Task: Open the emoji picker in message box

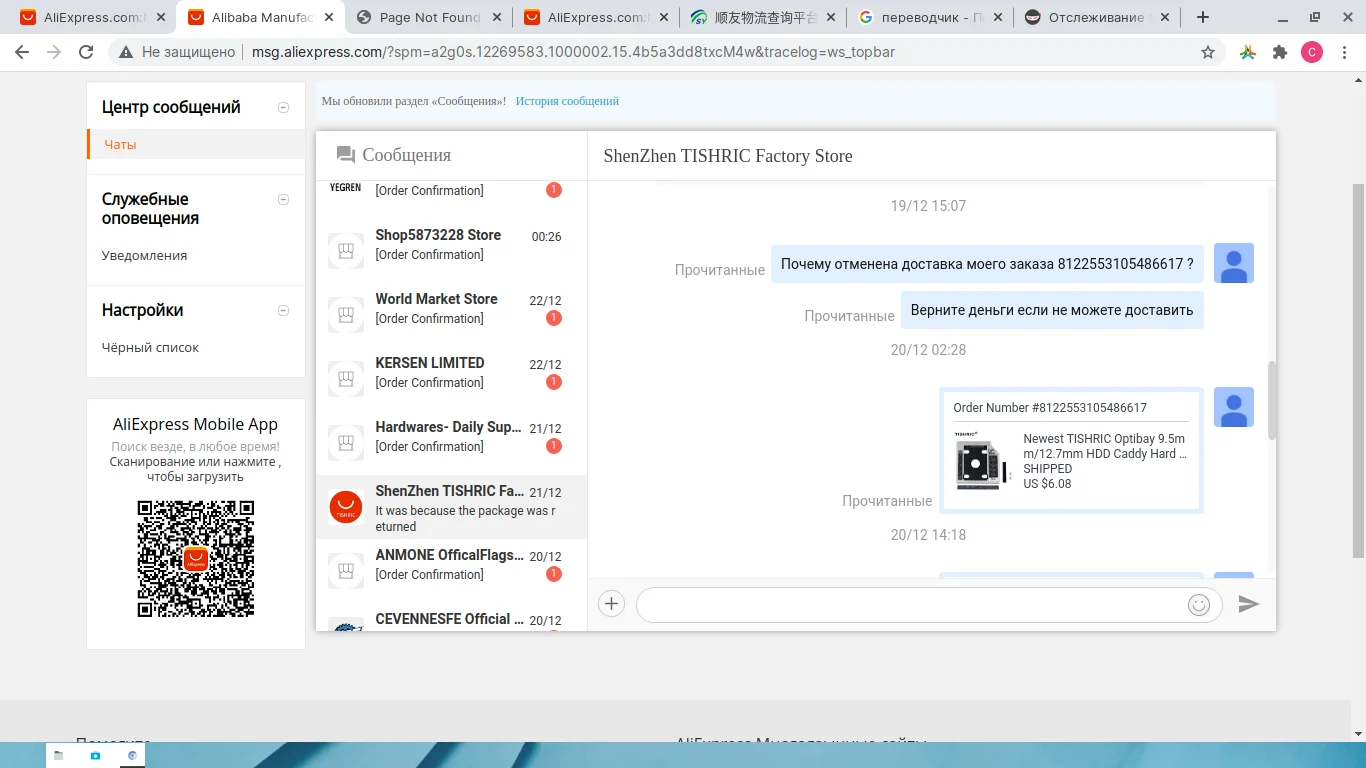Action: tap(1199, 604)
